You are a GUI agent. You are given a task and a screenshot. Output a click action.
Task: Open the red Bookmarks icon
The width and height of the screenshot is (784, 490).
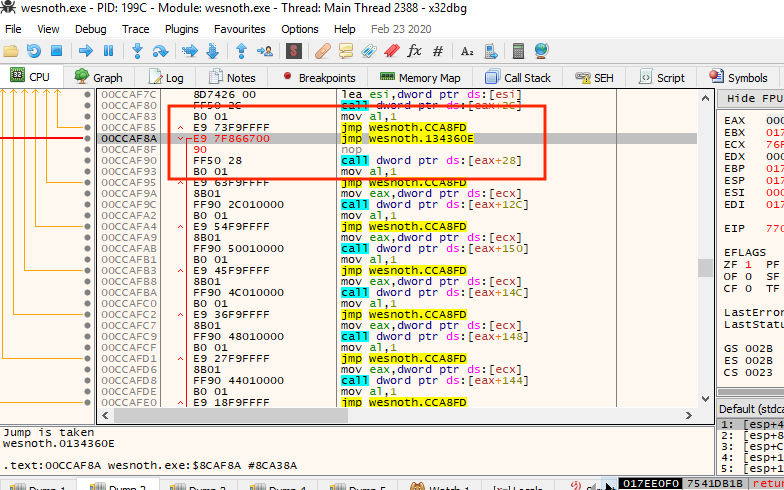point(392,50)
